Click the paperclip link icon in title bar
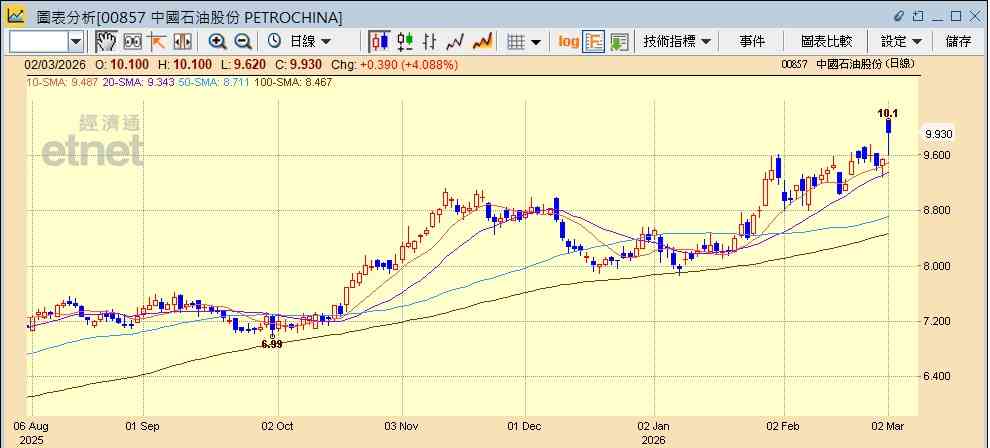 click(900, 16)
